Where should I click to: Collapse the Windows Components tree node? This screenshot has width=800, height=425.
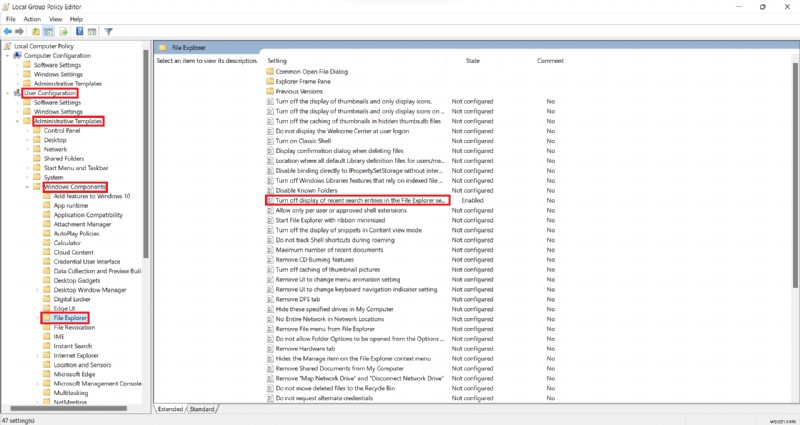(28, 187)
